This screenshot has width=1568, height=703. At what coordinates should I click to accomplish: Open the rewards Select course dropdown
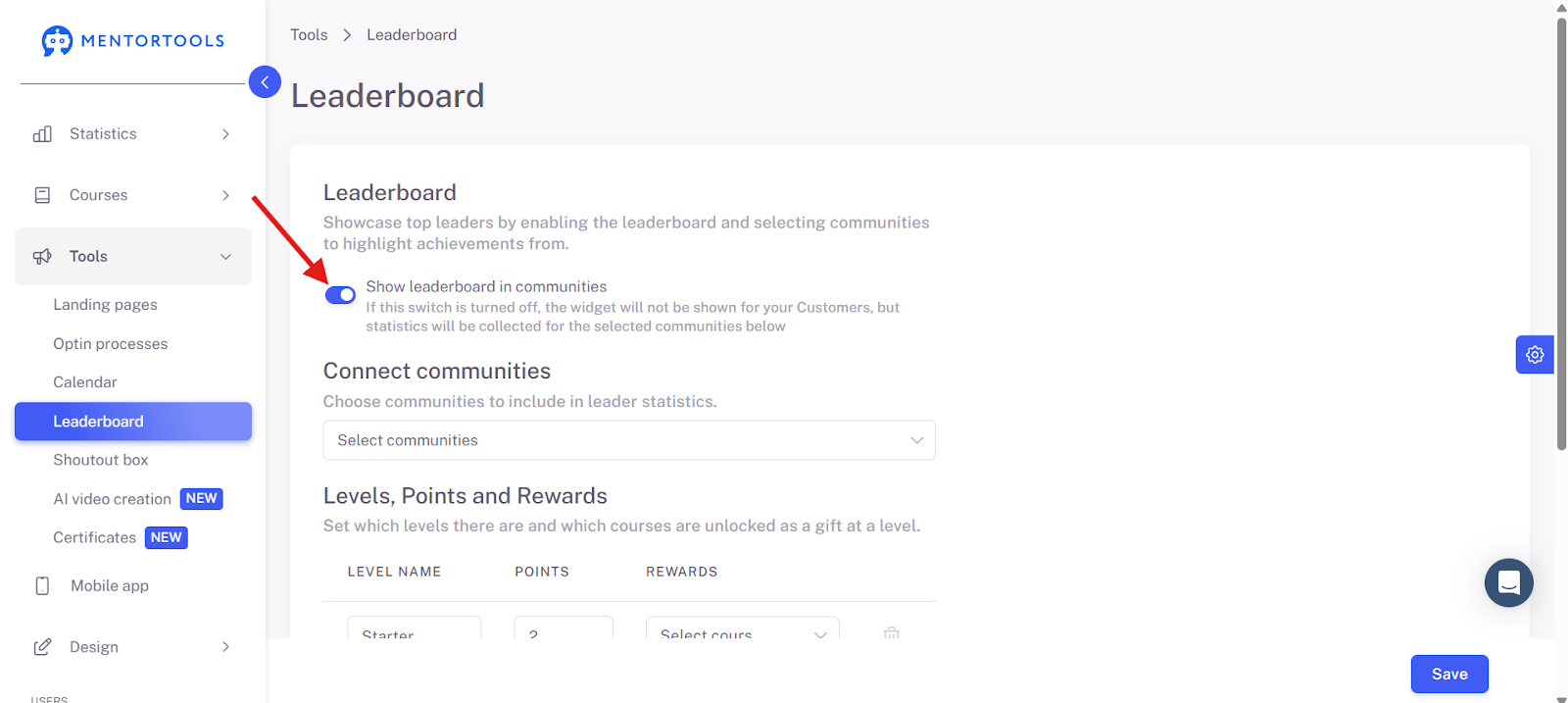[x=743, y=628]
